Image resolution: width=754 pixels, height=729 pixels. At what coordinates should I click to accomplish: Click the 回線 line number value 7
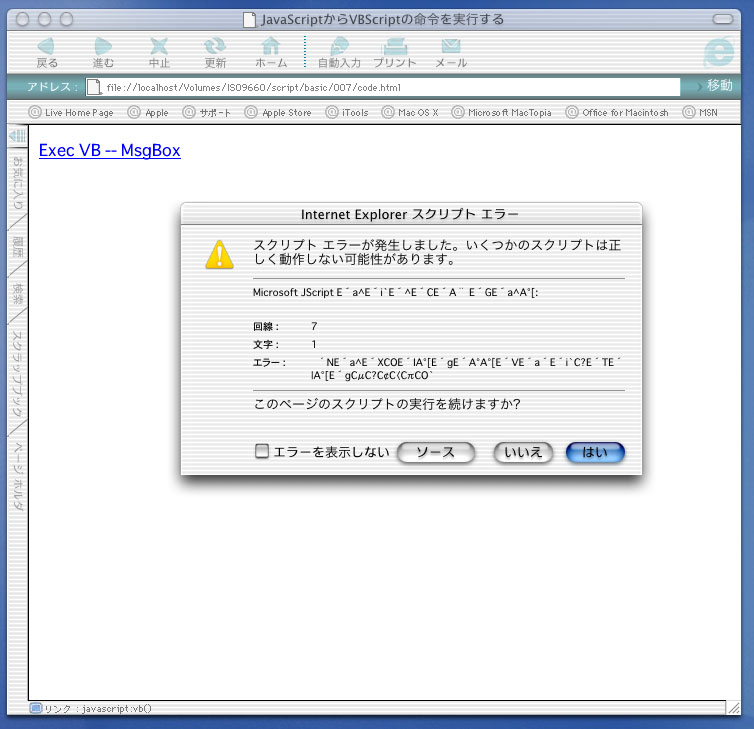pyautogui.click(x=314, y=326)
